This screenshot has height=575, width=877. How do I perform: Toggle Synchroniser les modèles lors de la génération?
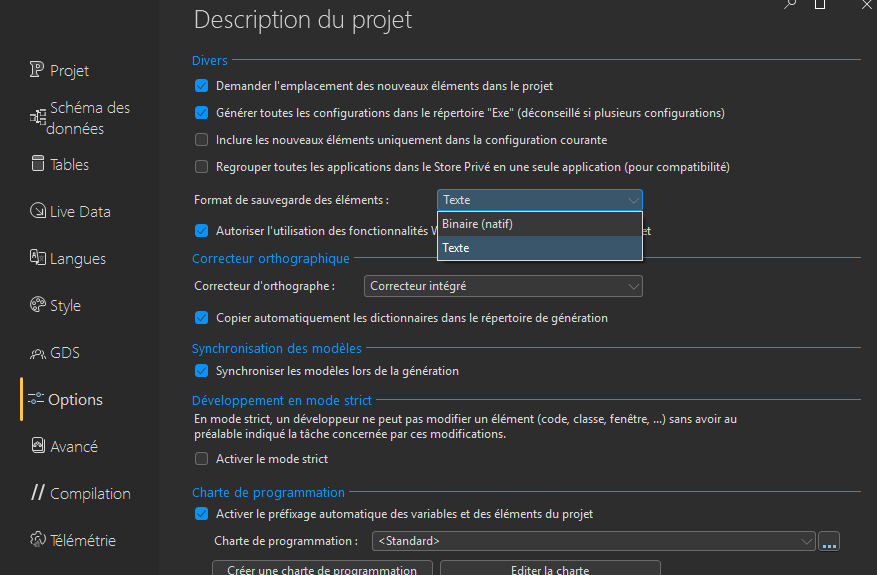(202, 371)
